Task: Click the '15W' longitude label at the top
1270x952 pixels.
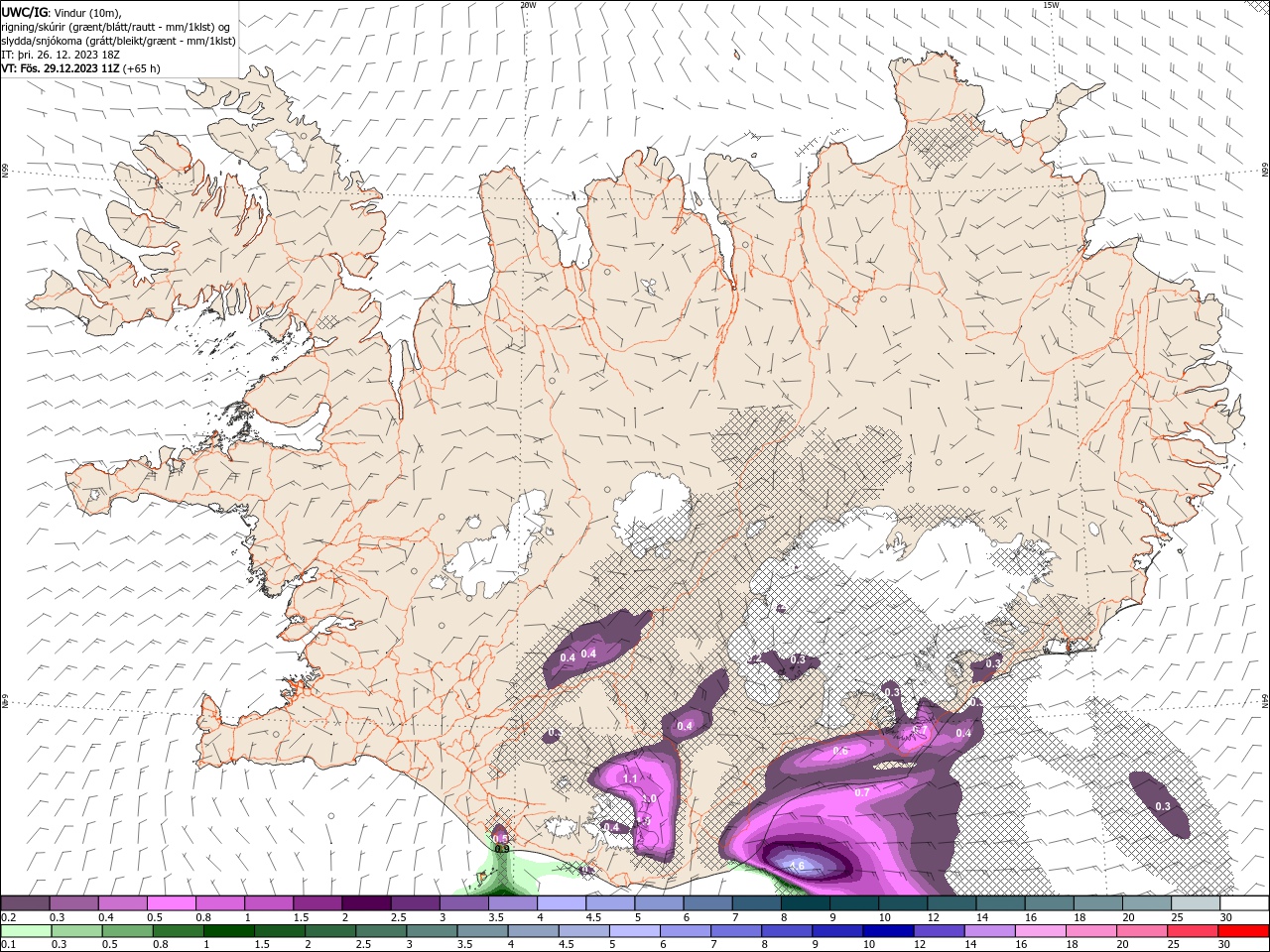Action: click(1051, 5)
